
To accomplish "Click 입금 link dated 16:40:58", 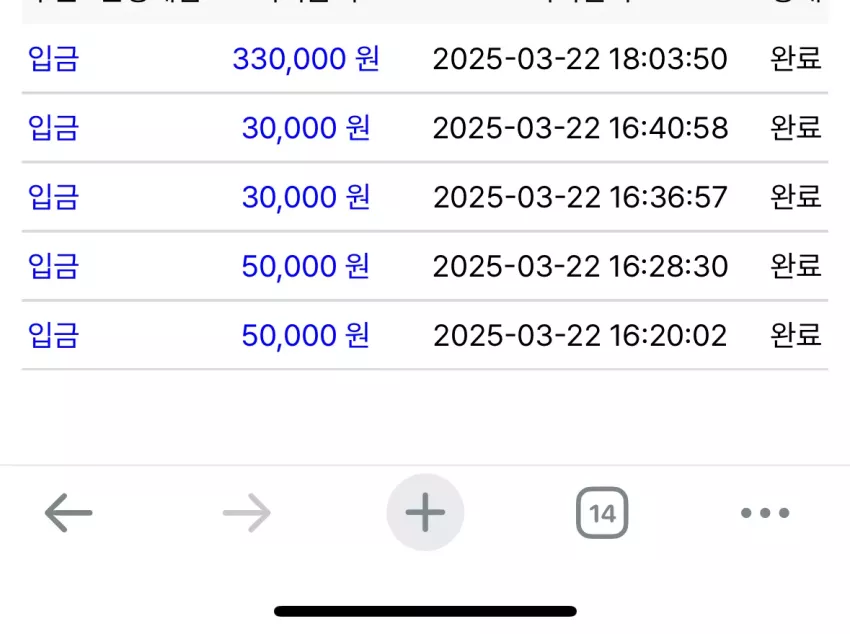I will tap(54, 128).
